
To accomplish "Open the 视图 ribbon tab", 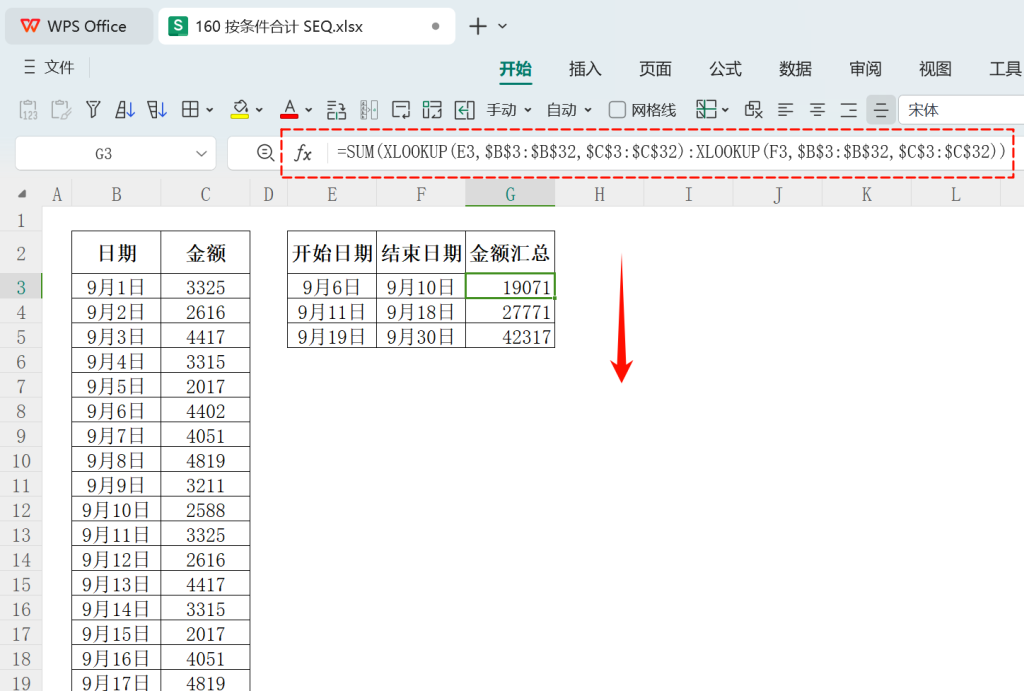I will (x=935, y=69).
